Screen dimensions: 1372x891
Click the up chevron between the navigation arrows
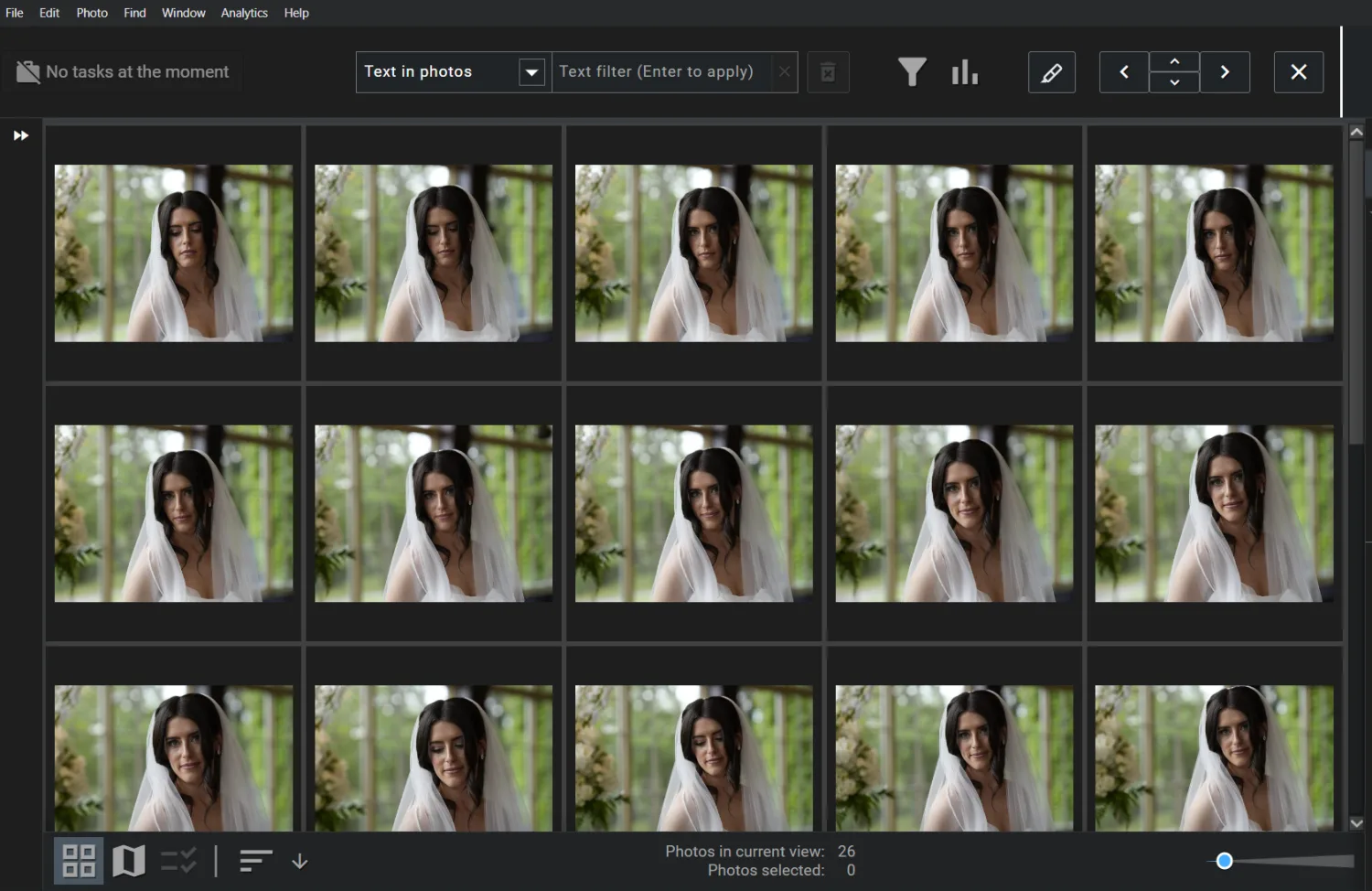coord(1174,62)
